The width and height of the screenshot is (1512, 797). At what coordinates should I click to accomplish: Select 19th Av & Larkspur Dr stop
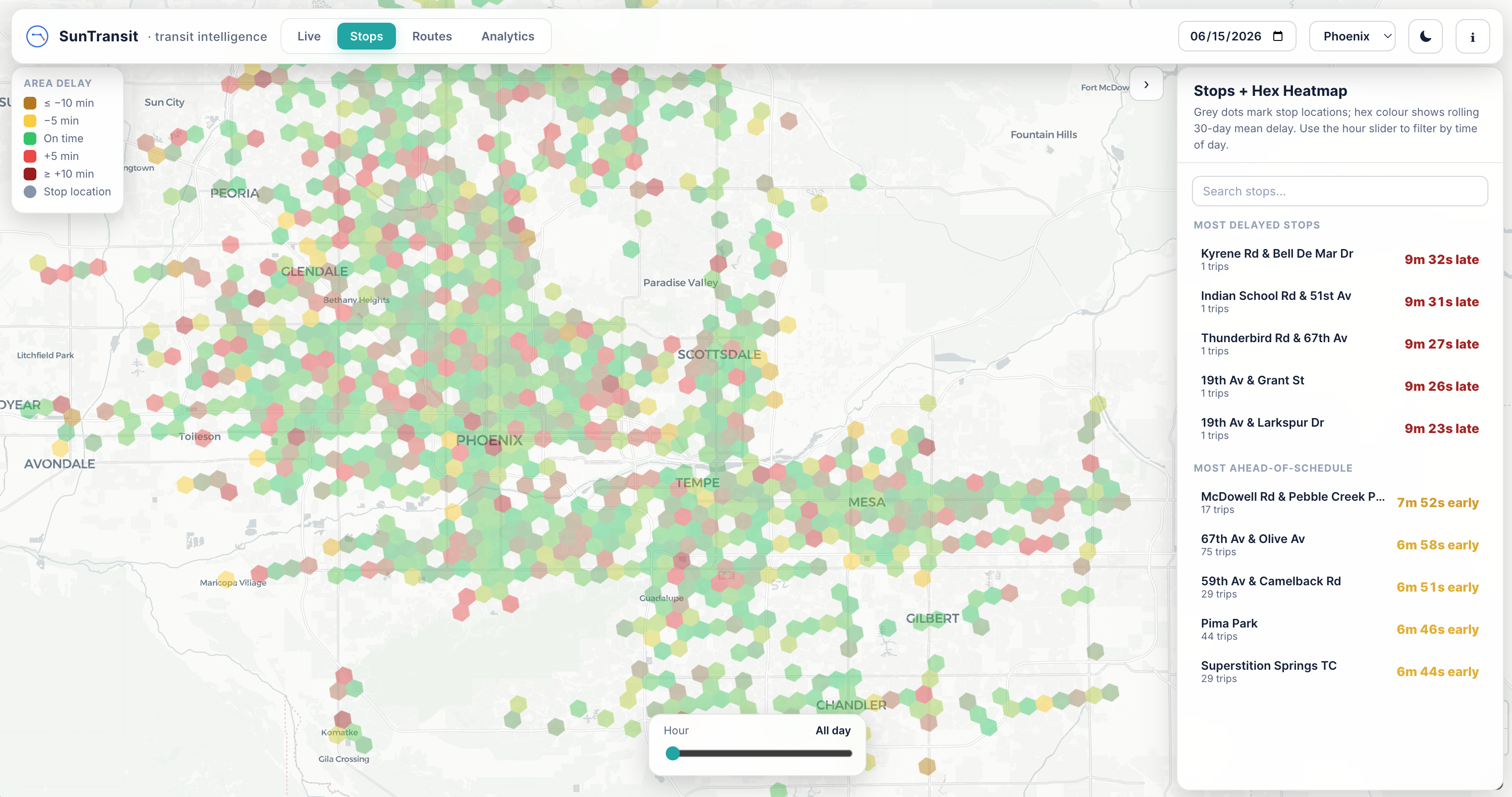click(x=1339, y=428)
